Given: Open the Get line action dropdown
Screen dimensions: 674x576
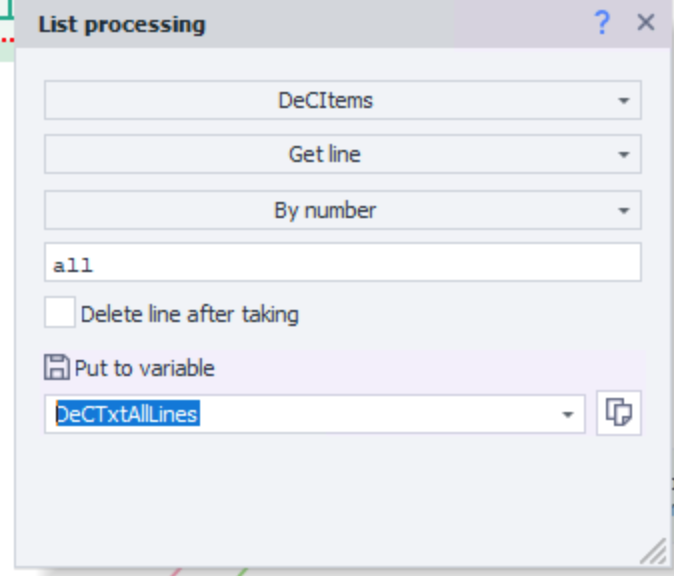Looking at the screenshot, I should coord(343,154).
